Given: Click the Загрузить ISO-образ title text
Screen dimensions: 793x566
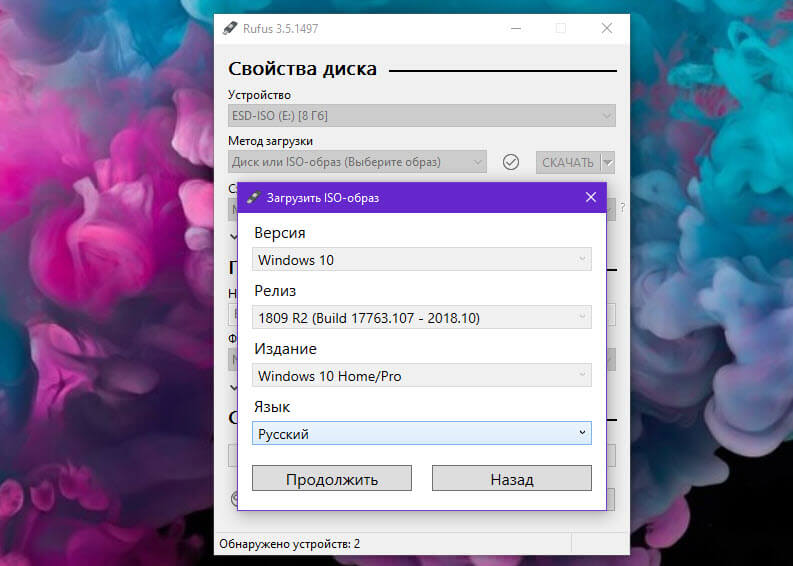Looking at the screenshot, I should 323,198.
